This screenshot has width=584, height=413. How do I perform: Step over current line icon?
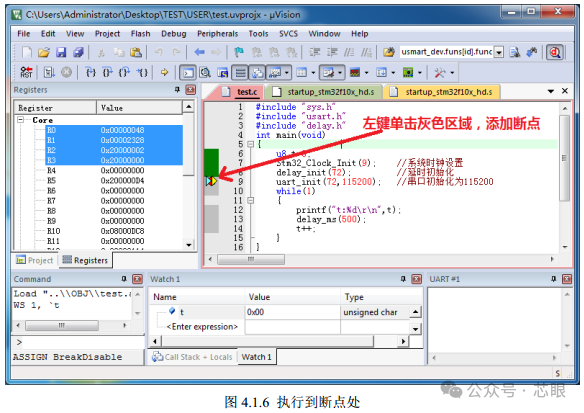108,72
